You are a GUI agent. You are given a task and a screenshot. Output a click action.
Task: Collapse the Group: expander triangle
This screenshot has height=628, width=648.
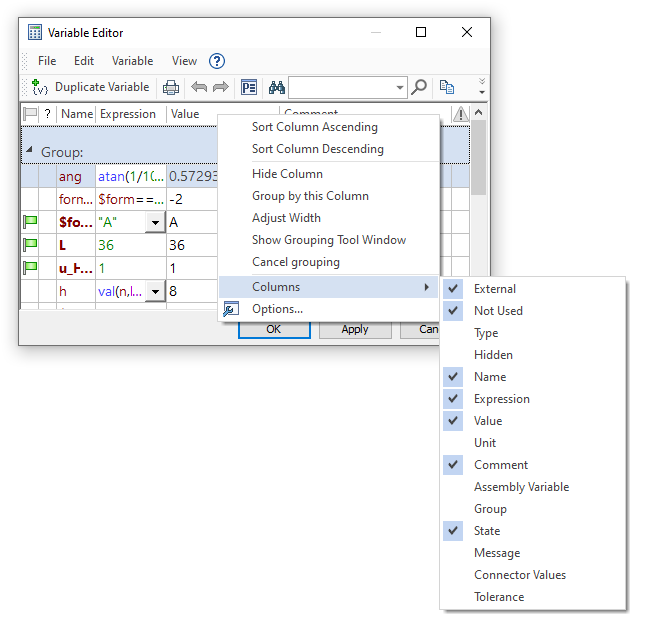29,150
